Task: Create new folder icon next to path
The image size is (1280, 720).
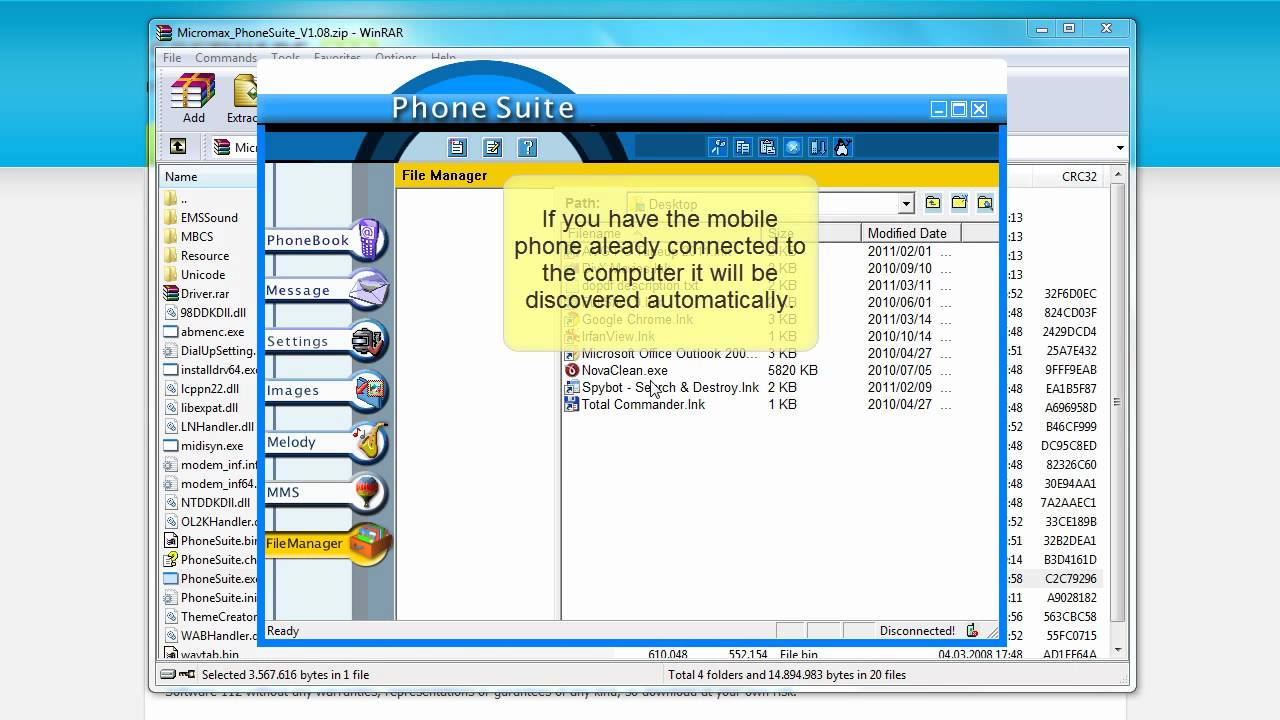Action: coord(959,203)
